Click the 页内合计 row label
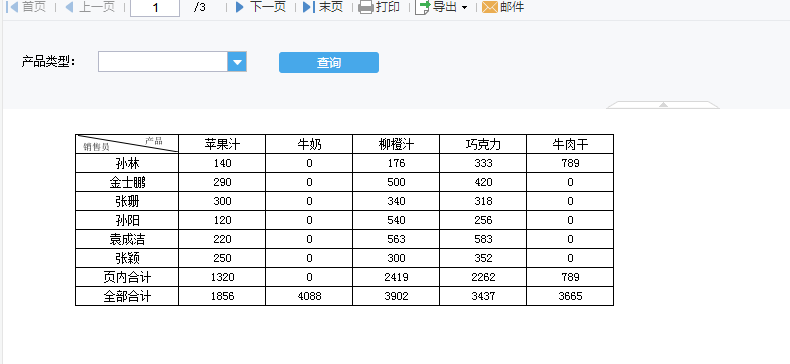Viewport: 790px width, 364px height. [127, 277]
